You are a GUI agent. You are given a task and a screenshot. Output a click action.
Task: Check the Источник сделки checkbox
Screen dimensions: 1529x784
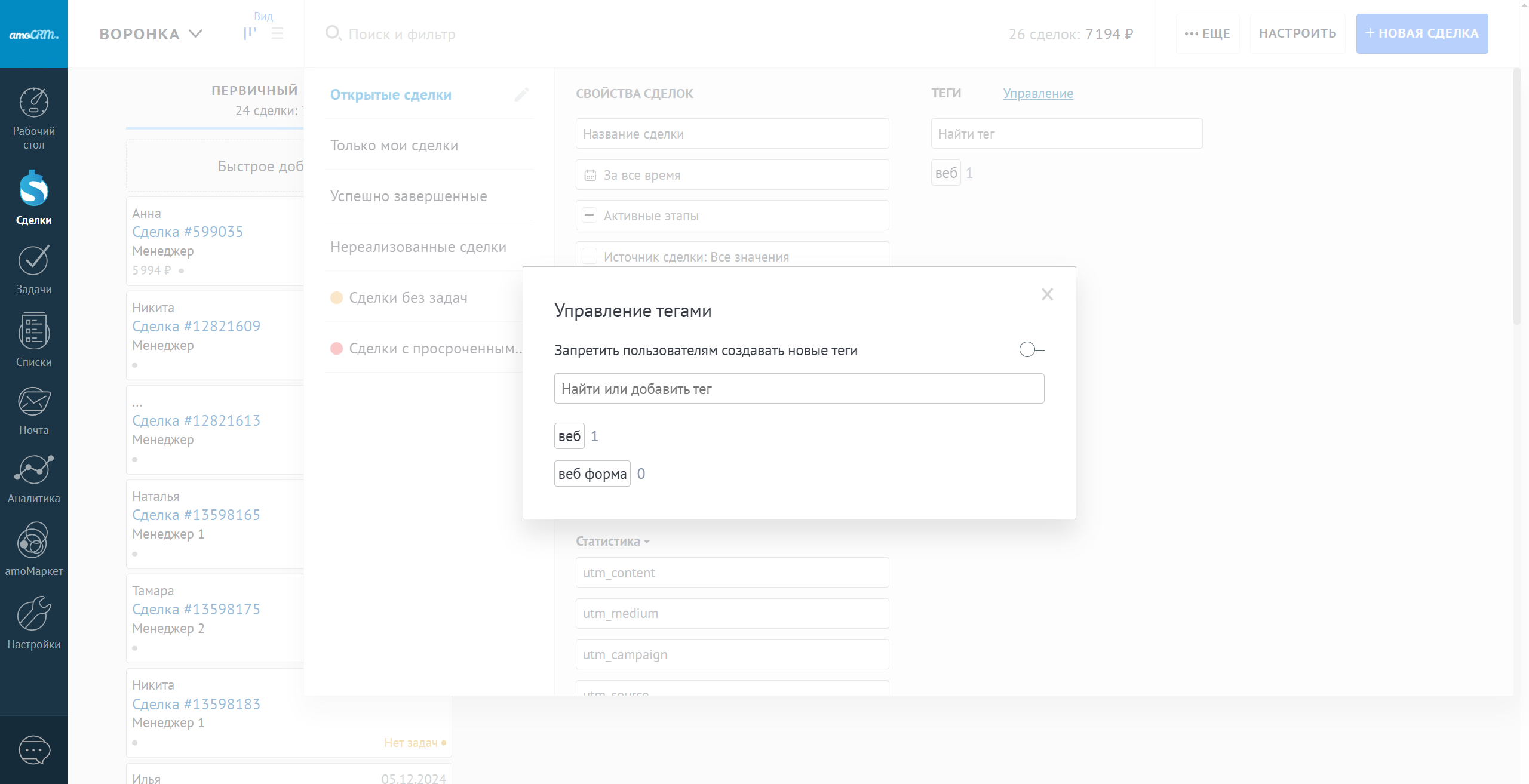(590, 256)
